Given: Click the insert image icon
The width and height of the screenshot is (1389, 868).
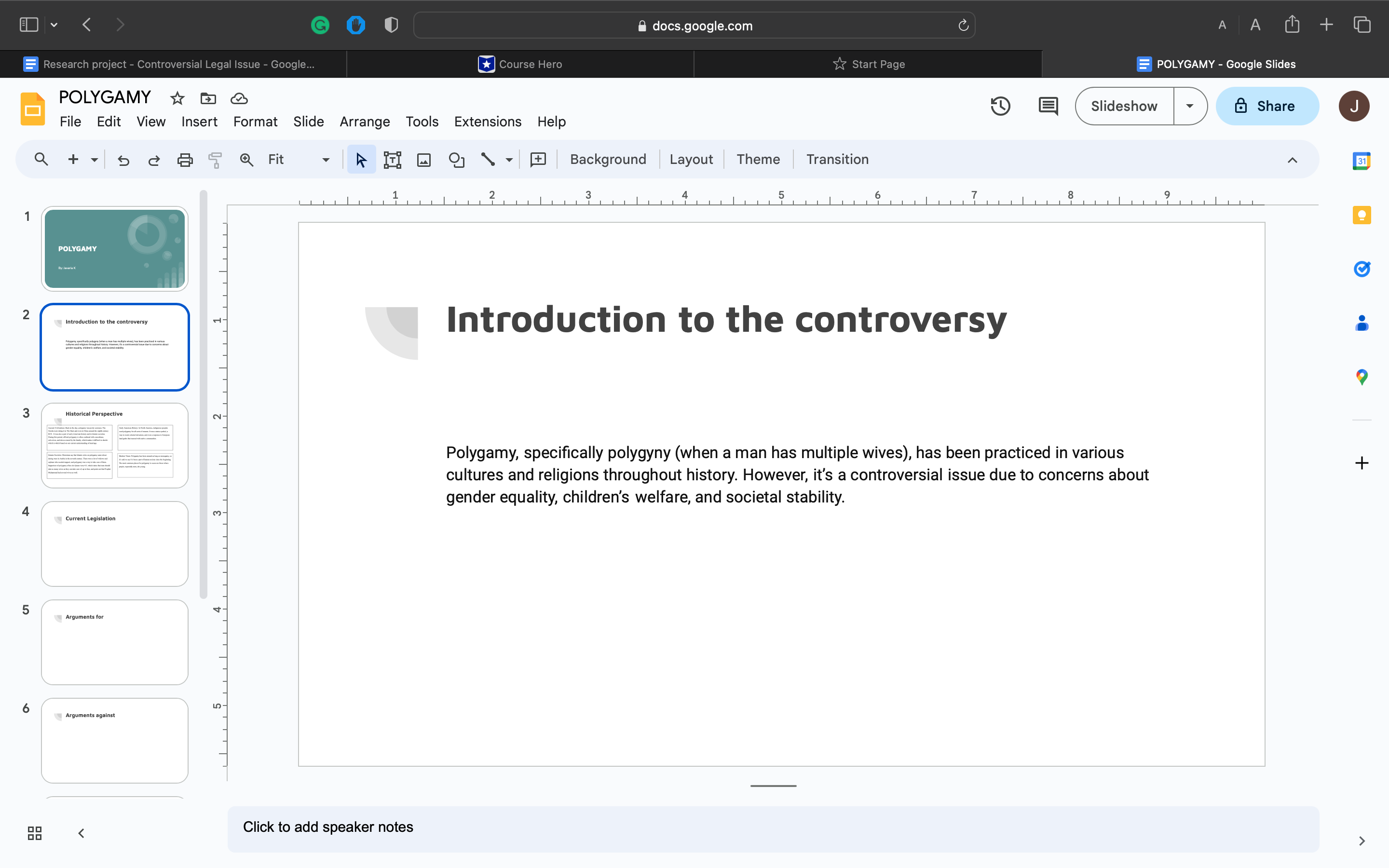Looking at the screenshot, I should [423, 160].
